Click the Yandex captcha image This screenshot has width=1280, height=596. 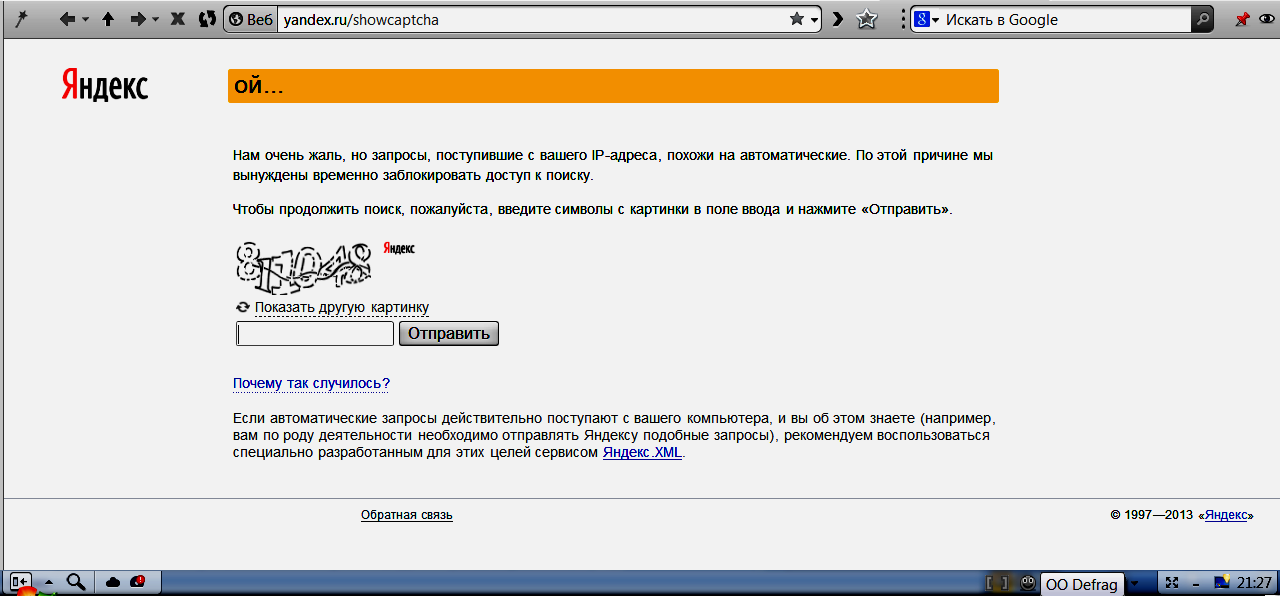coord(303,268)
